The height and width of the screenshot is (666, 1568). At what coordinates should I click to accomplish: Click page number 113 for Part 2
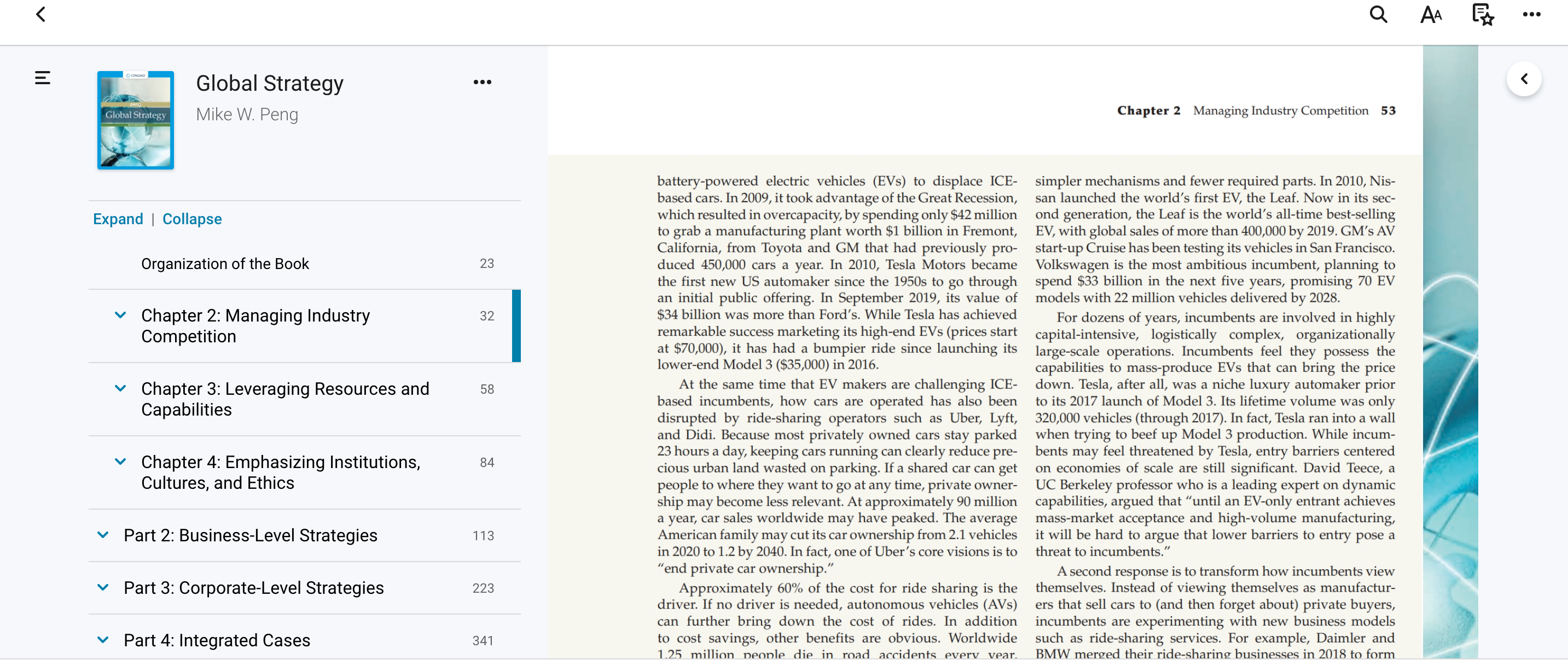click(x=483, y=536)
